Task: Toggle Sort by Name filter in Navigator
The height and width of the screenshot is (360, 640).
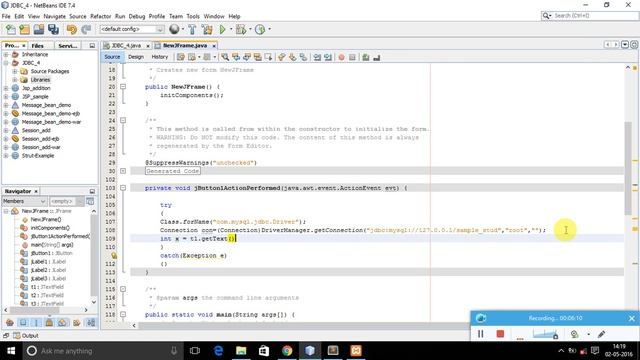Action: (x=91, y=323)
